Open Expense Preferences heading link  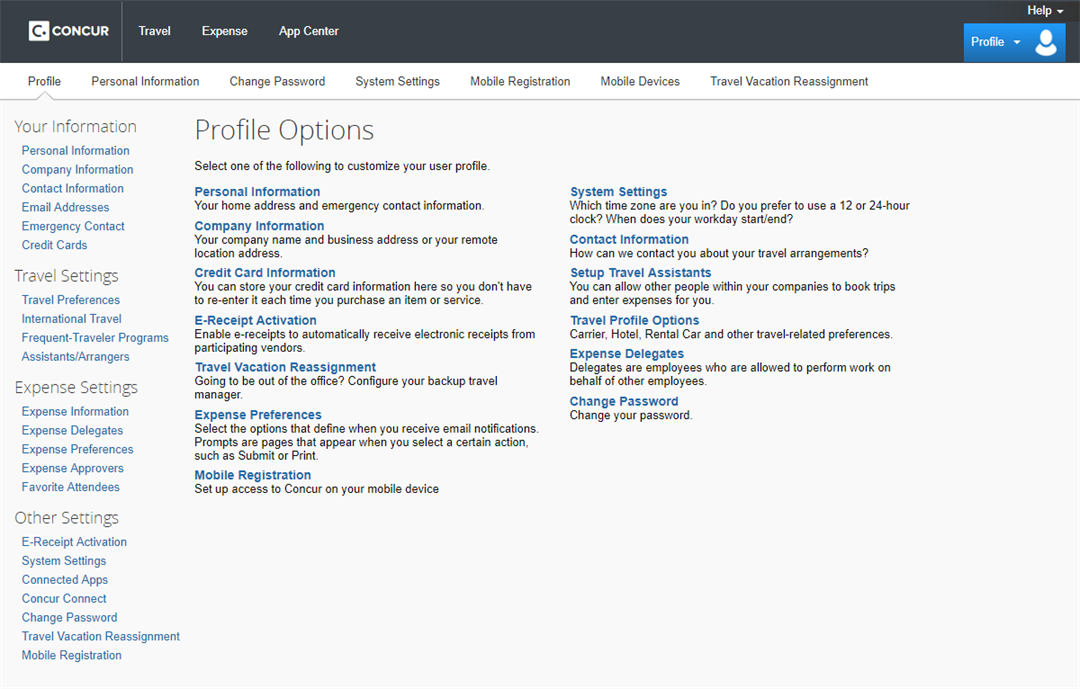tap(258, 415)
